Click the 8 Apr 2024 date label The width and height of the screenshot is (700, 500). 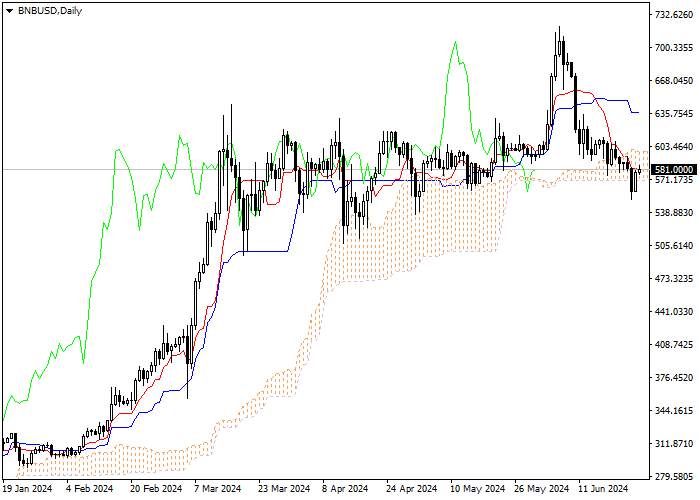[x=346, y=489]
